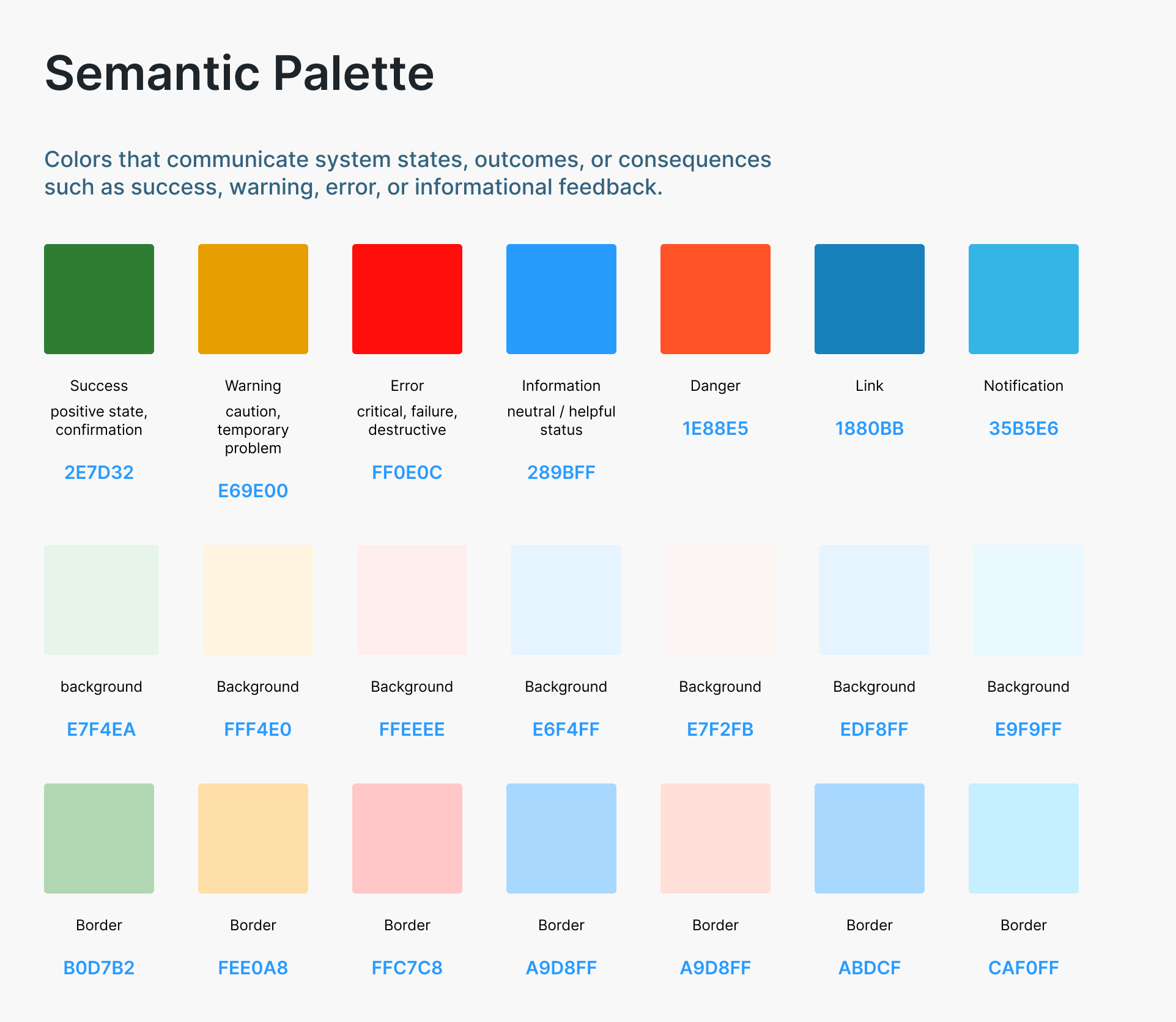Click the hex code E69E00
The height and width of the screenshot is (1022, 1176).
tap(253, 491)
